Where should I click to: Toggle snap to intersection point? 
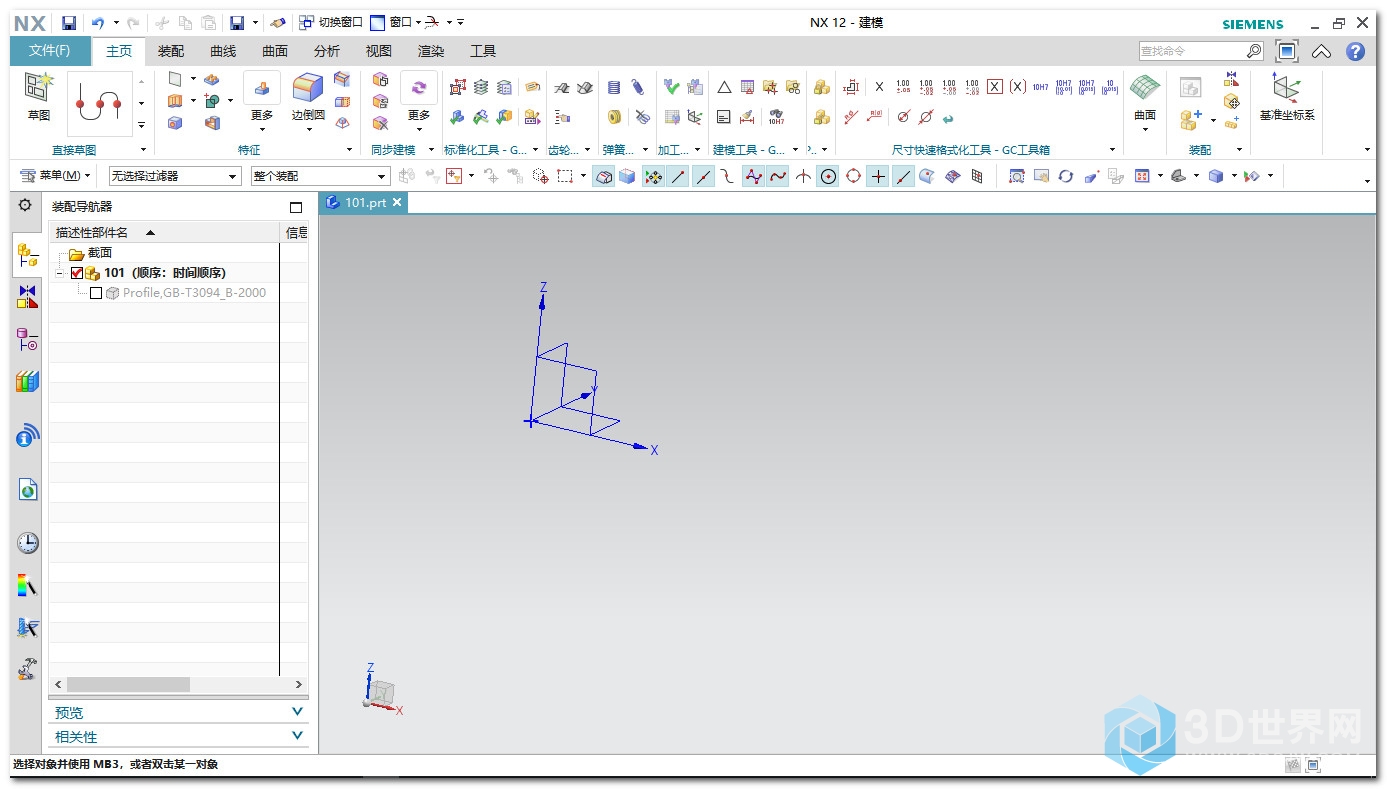point(803,176)
